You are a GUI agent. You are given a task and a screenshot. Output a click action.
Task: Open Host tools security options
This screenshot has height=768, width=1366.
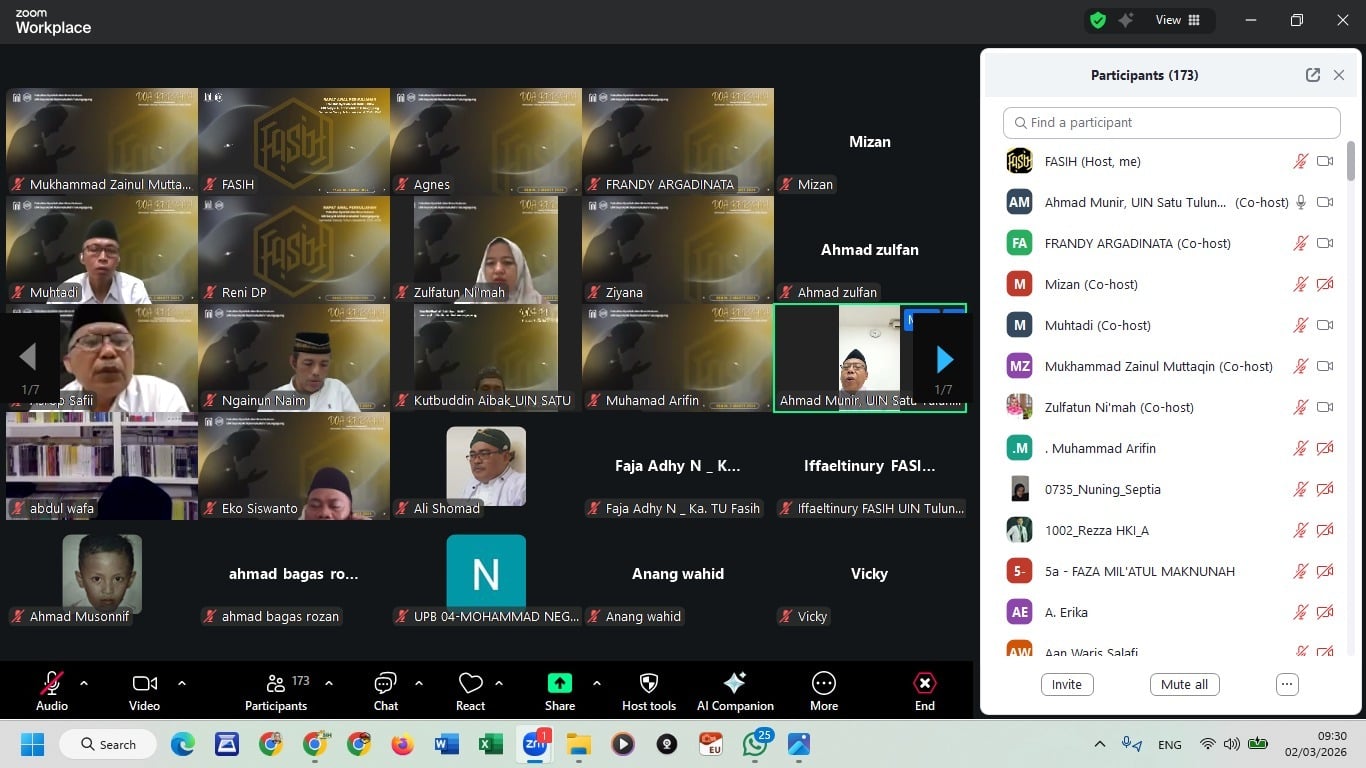[x=649, y=691]
